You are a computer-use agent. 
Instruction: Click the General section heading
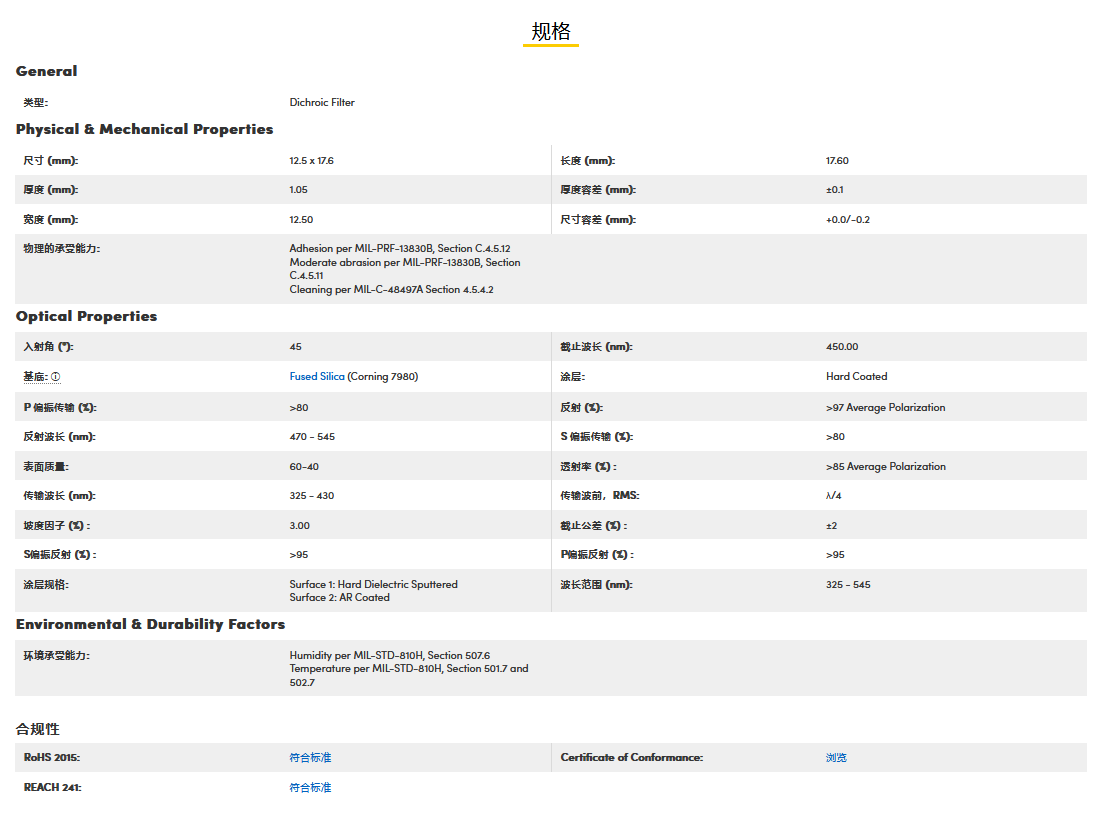click(46, 71)
